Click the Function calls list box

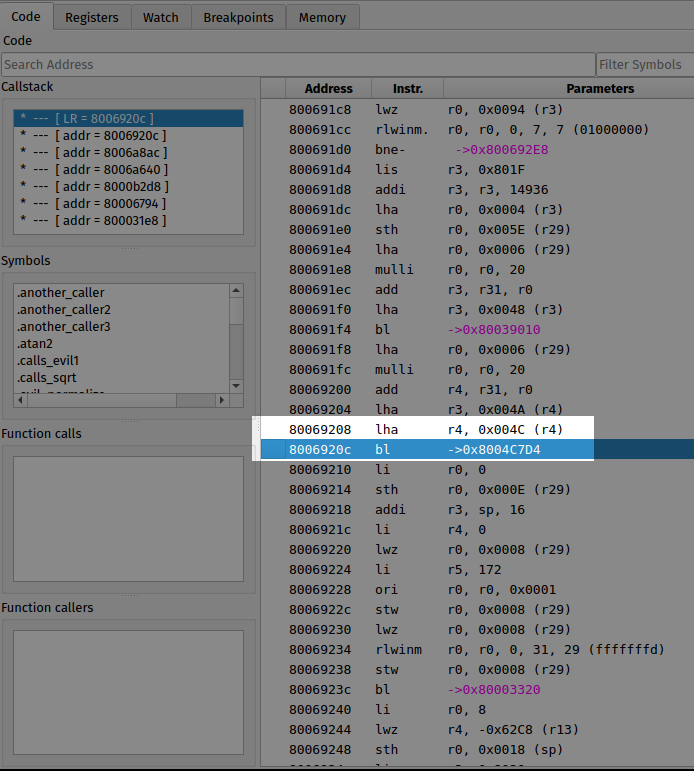[128, 519]
